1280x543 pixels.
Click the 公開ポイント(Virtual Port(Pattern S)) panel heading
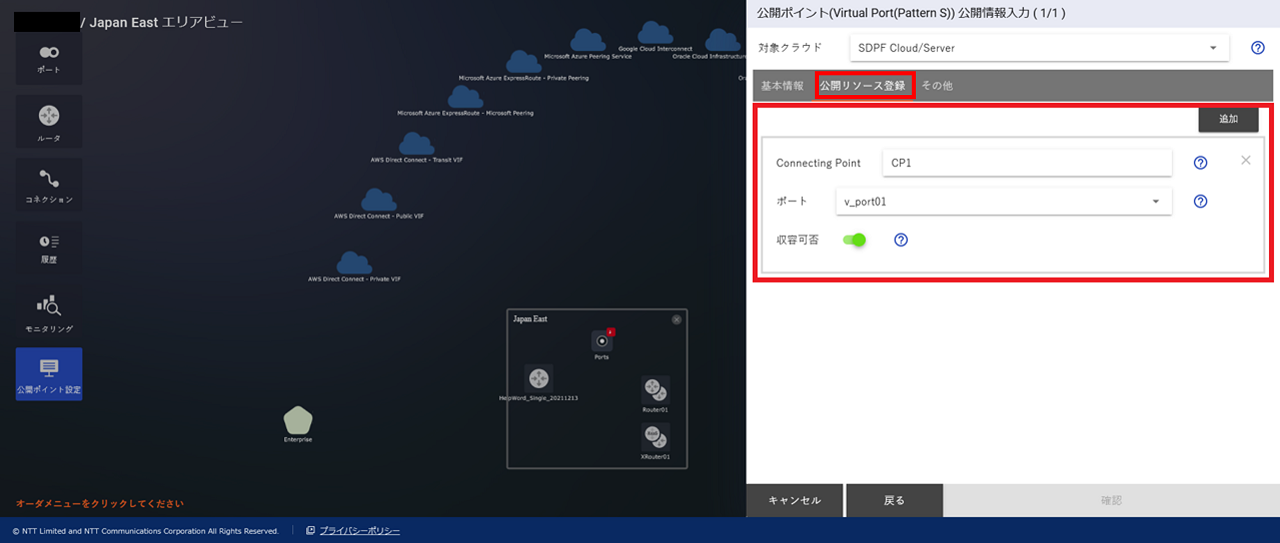pyautogui.click(x=911, y=13)
